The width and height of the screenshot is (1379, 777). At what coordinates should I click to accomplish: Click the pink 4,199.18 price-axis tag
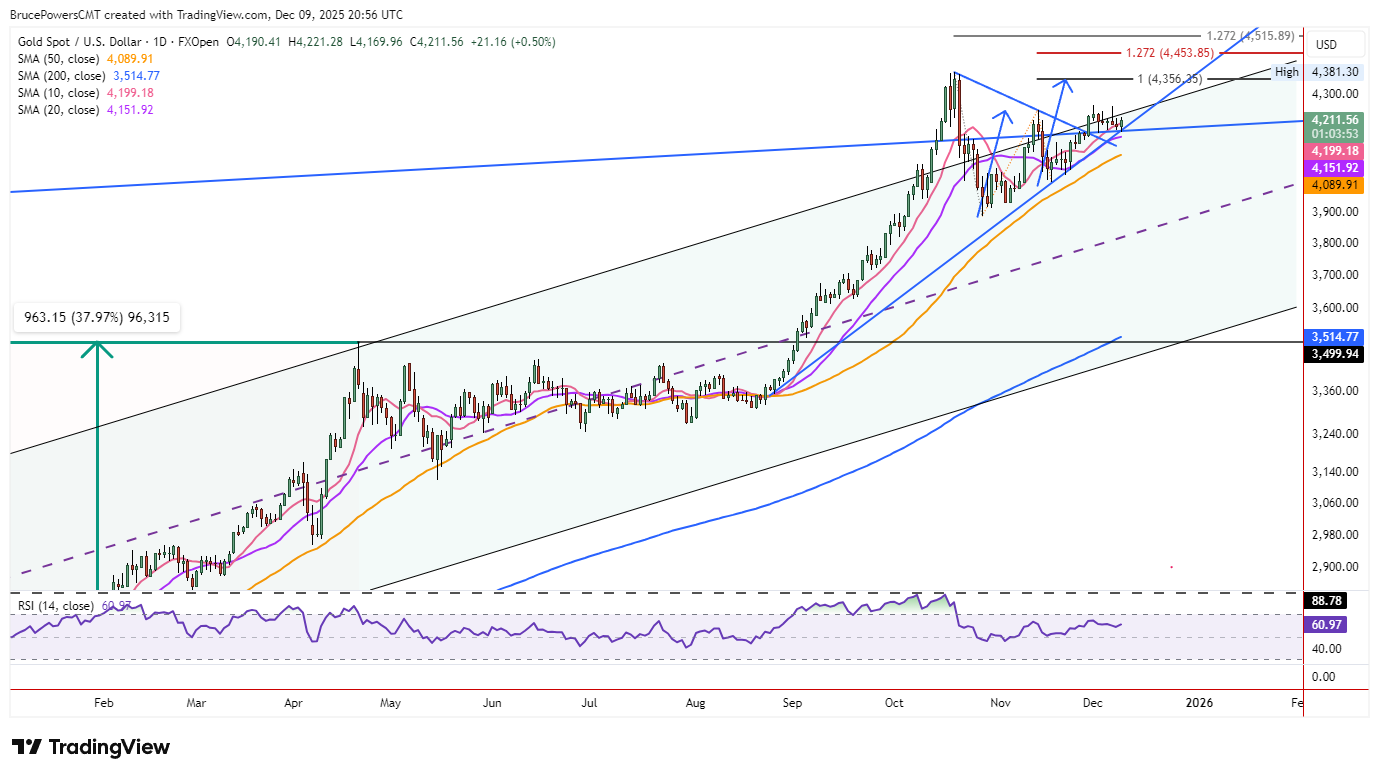tap(1335, 150)
